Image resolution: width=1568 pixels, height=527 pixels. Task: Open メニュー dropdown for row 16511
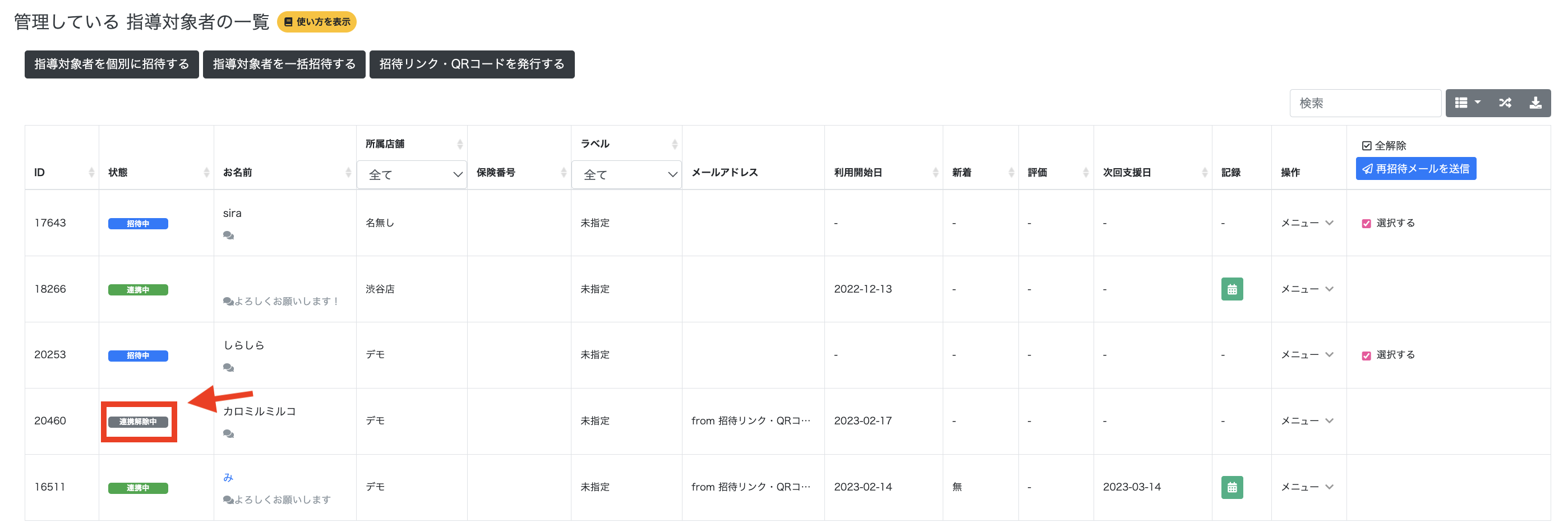tap(1307, 487)
